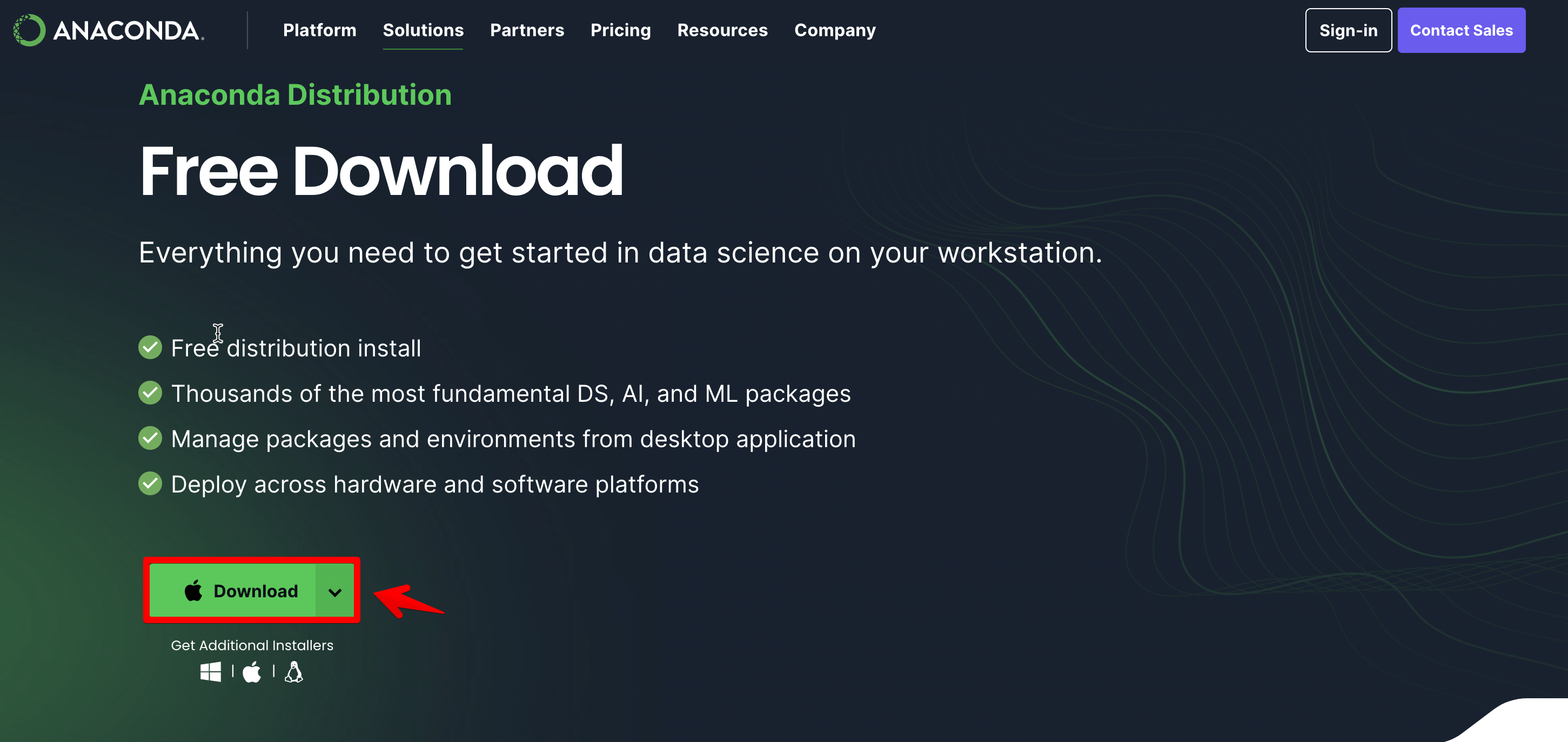Screen dimensions: 1568x742
Task: Click the Contact Sales button
Action: click(1461, 30)
